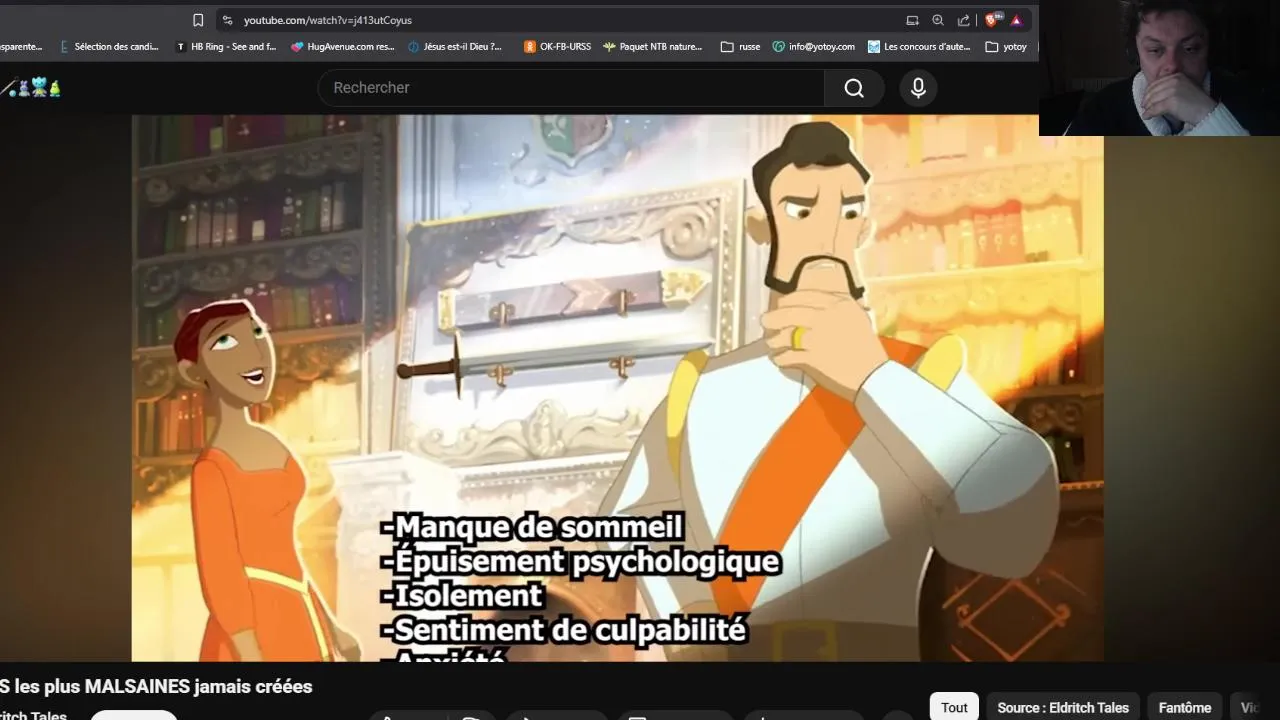The height and width of the screenshot is (720, 1280).
Task: Select the Source : Eldritch Tales chip
Action: pyautogui.click(x=1063, y=707)
